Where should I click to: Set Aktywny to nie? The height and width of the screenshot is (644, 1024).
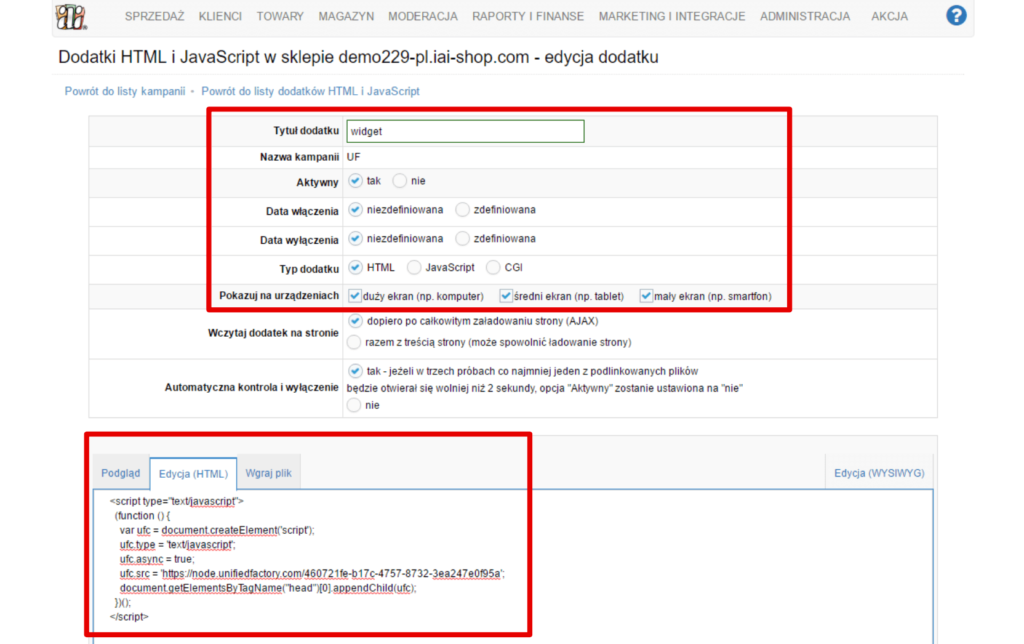tap(400, 181)
